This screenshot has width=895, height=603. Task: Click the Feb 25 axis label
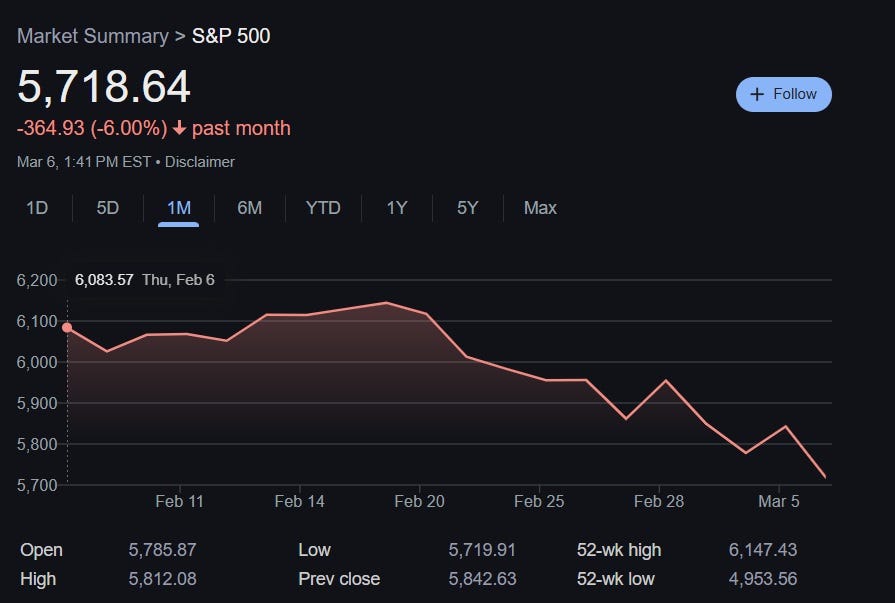(539, 501)
